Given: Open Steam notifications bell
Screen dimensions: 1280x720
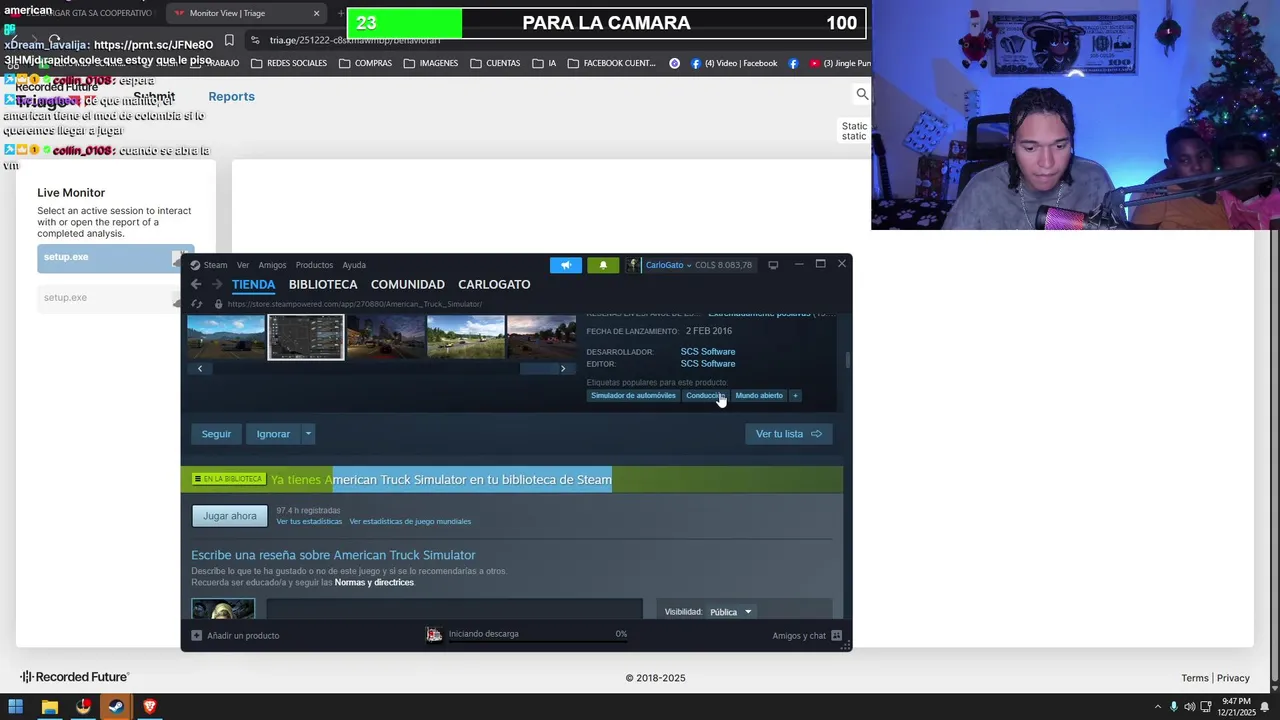Looking at the screenshot, I should pos(603,265).
